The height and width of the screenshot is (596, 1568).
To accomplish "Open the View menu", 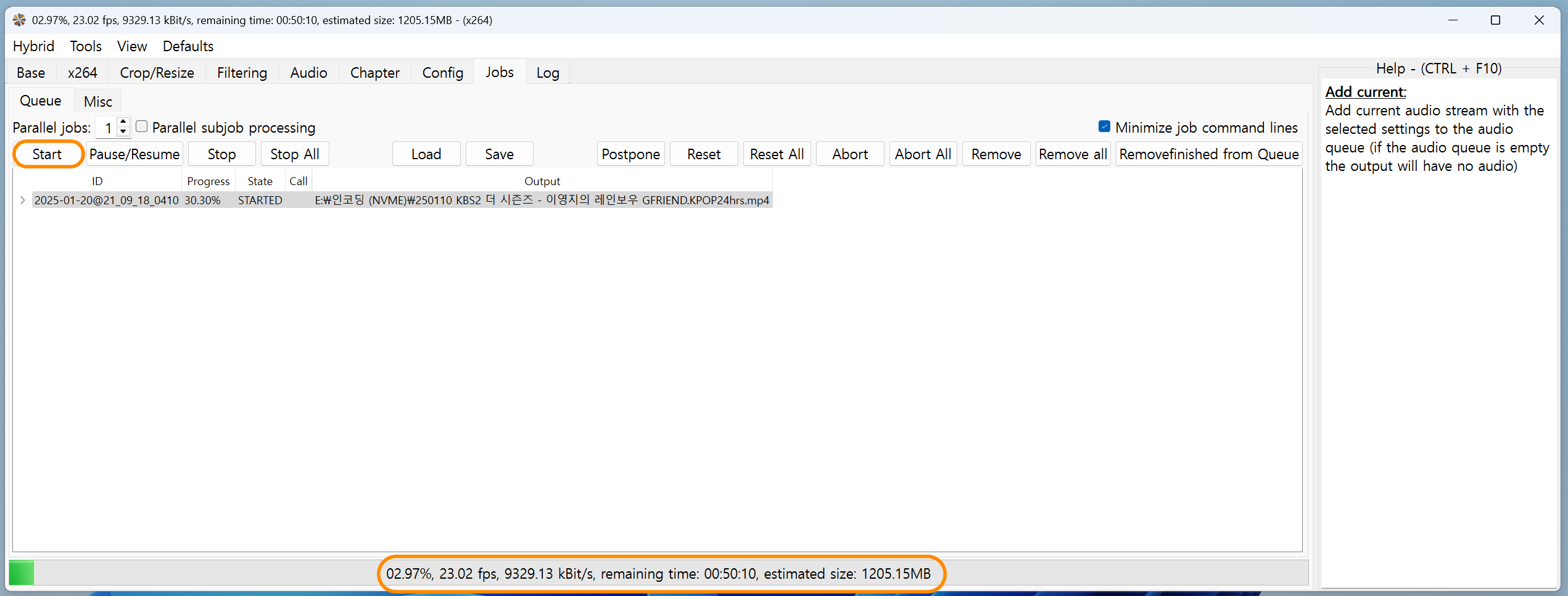I will (x=132, y=46).
